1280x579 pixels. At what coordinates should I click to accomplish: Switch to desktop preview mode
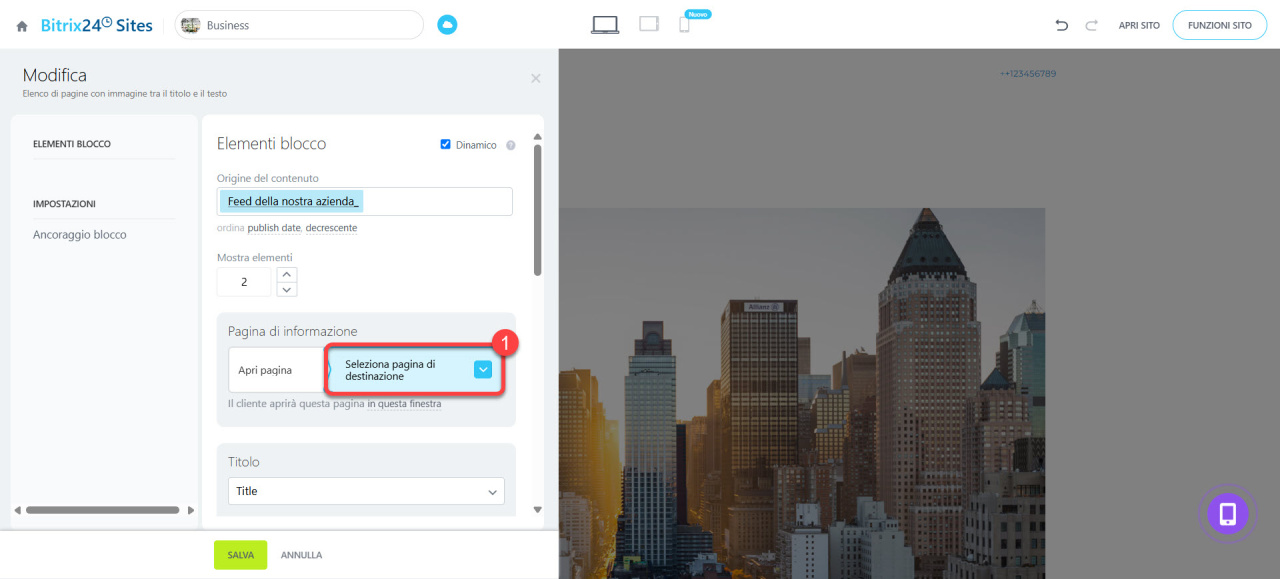click(605, 25)
